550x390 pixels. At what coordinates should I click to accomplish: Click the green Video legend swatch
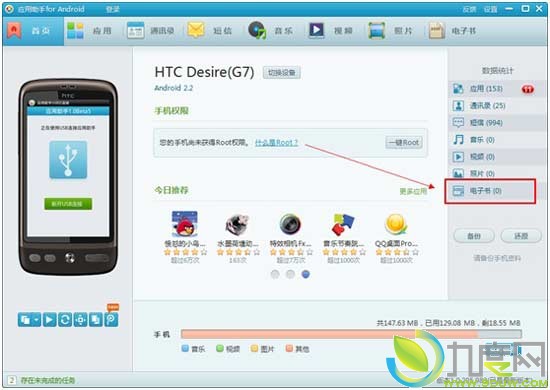click(220, 348)
